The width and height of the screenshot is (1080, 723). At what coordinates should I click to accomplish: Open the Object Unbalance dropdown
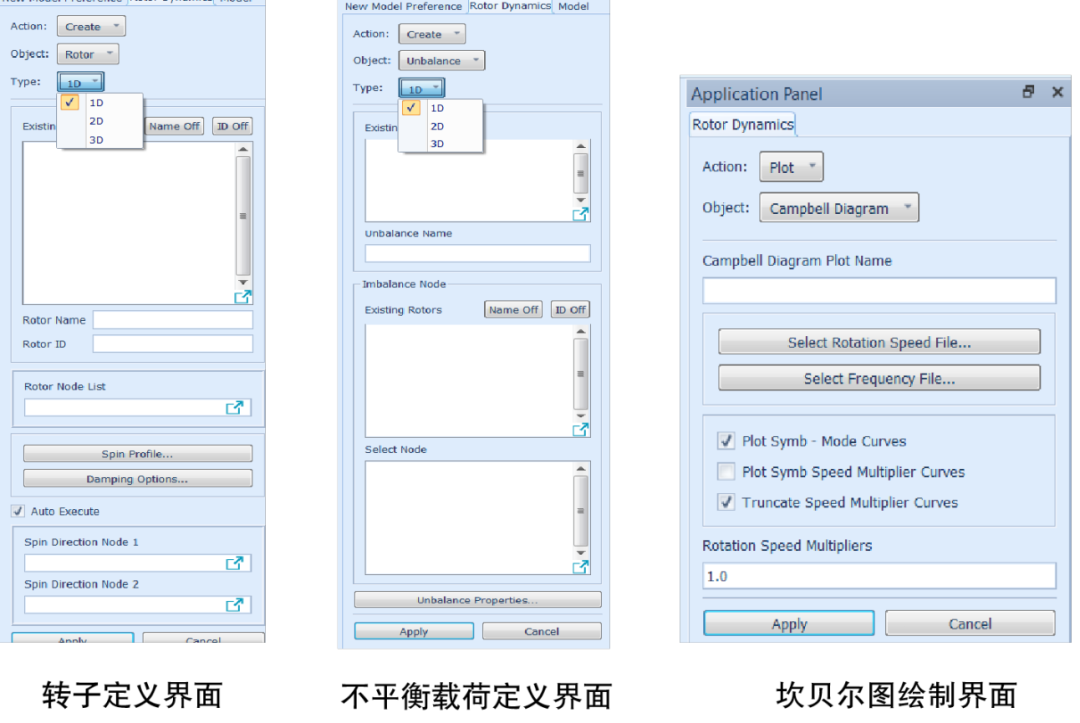click(442, 61)
